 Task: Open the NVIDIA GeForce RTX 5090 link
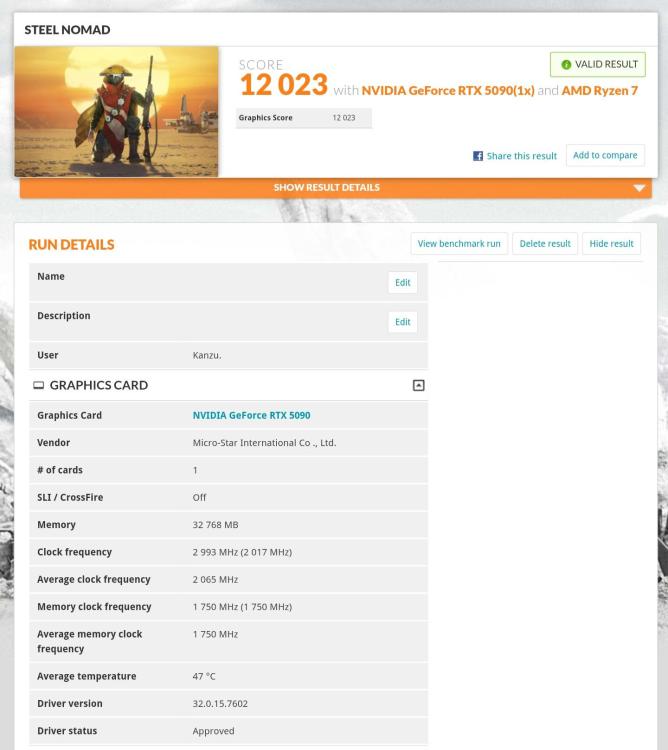click(252, 416)
